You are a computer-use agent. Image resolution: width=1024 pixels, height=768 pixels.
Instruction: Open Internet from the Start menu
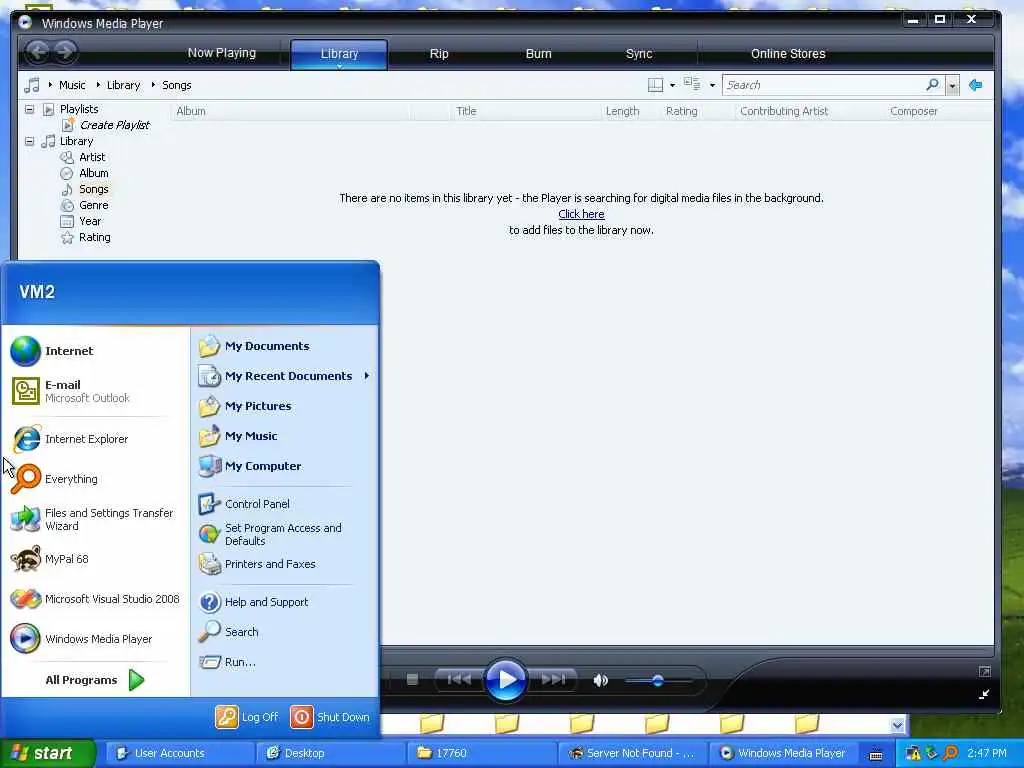[x=96, y=351]
